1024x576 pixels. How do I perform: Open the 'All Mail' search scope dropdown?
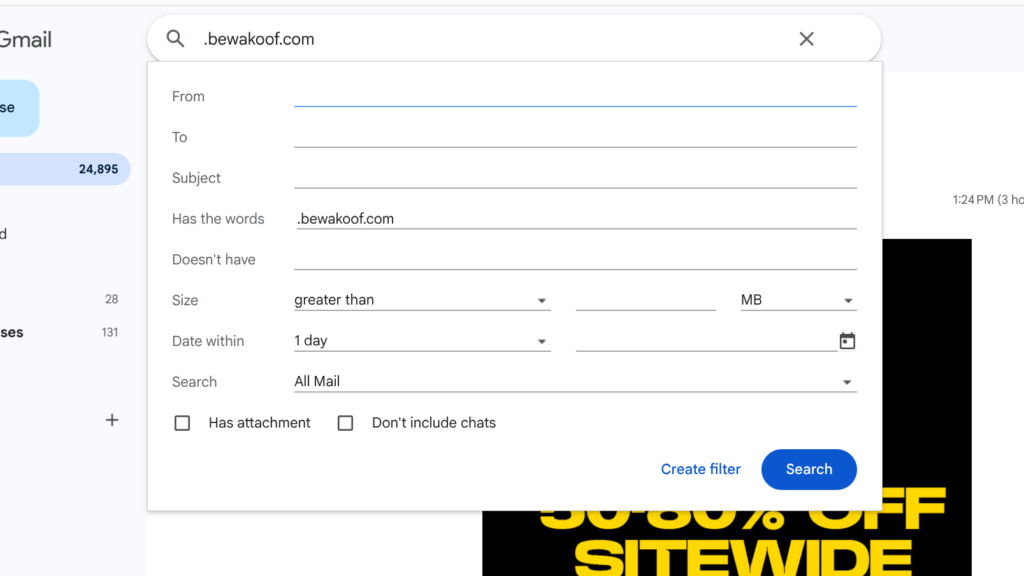(575, 381)
